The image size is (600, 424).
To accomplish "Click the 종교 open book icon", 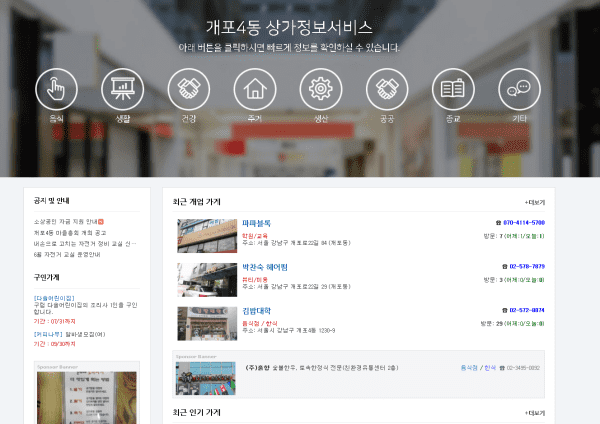I will (x=453, y=89).
